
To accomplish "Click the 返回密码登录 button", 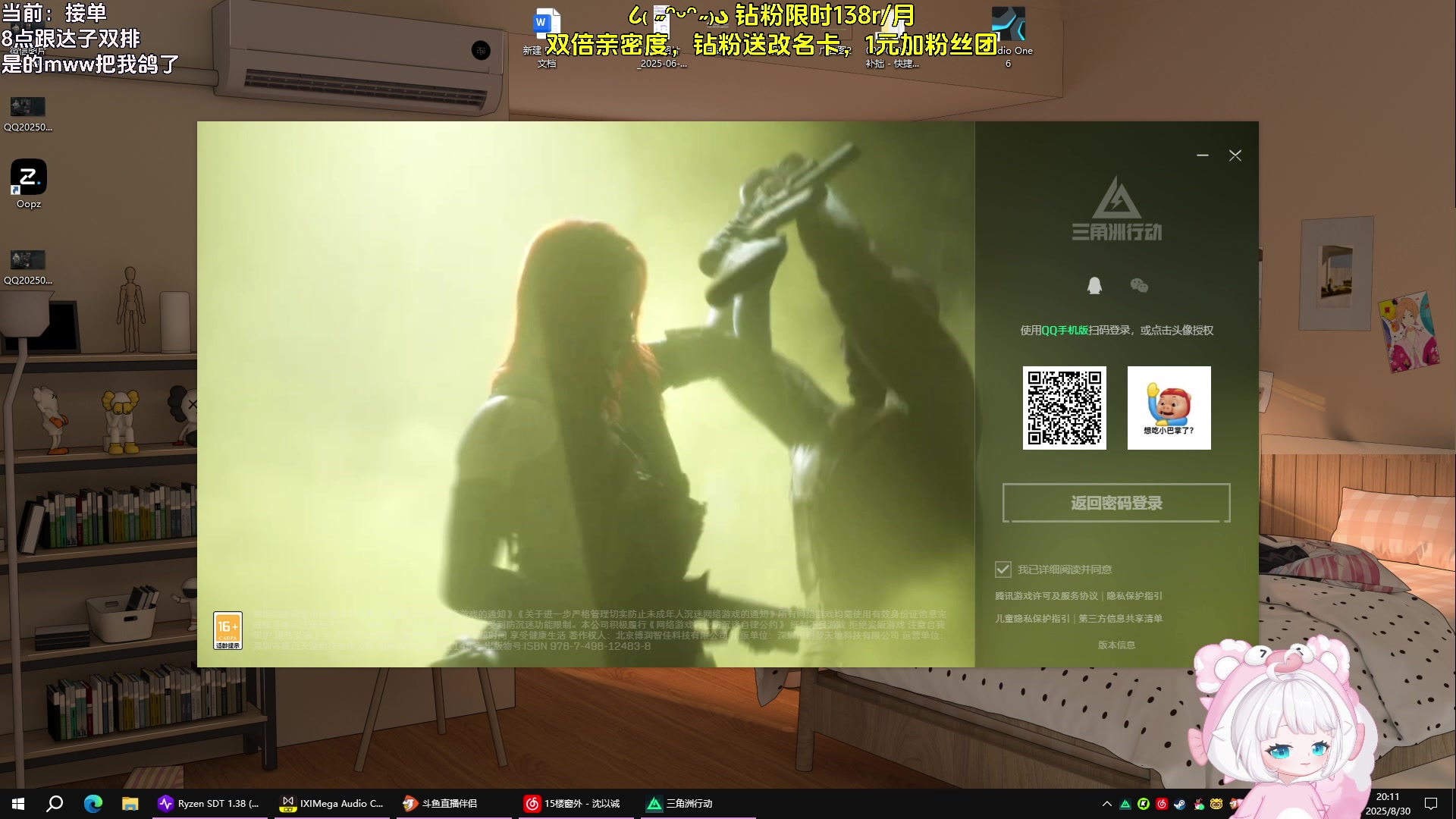I will click(x=1116, y=503).
